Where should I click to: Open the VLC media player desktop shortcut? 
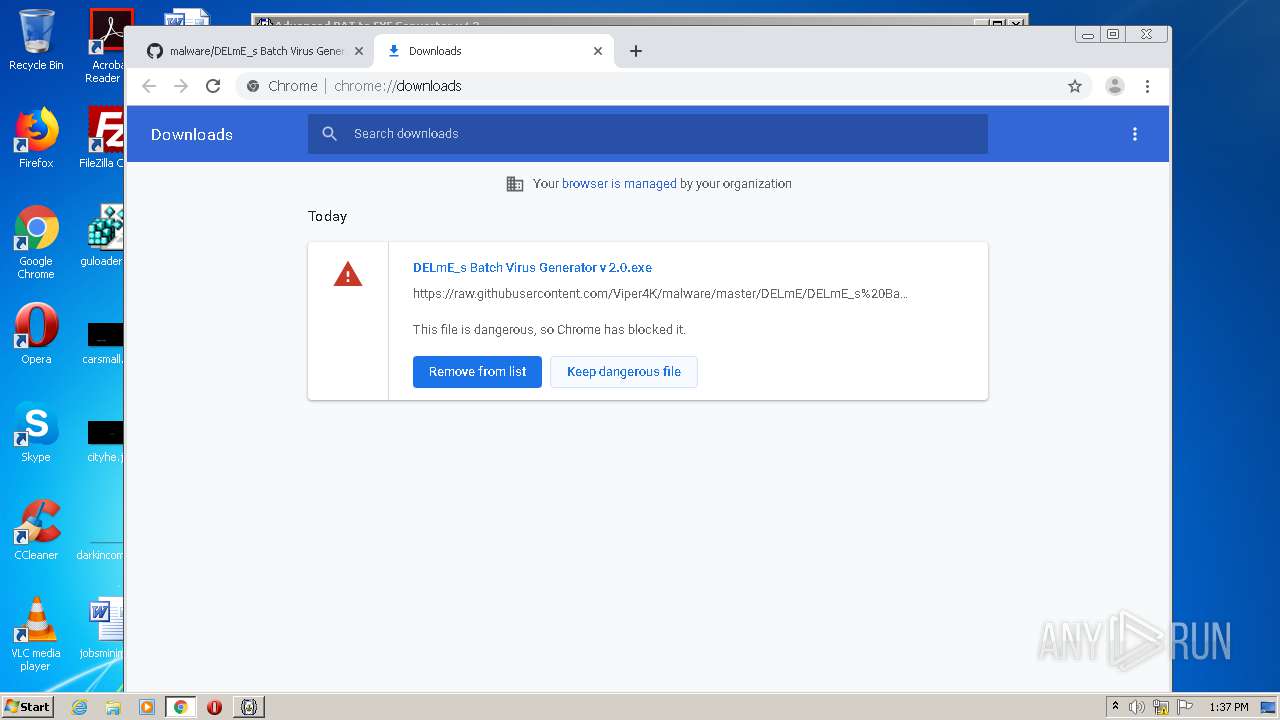click(36, 634)
